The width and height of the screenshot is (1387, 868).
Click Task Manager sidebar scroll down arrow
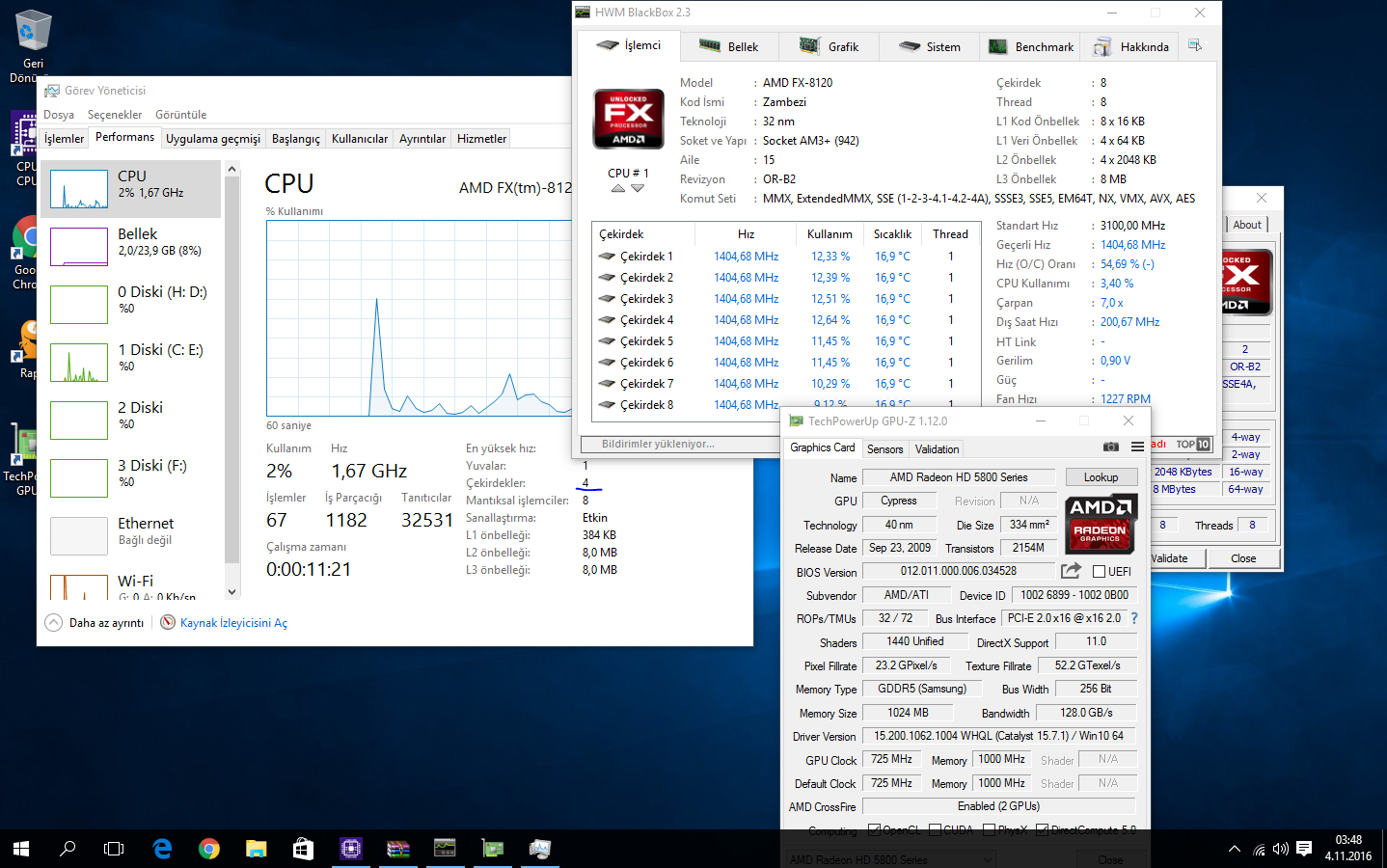pos(231,592)
